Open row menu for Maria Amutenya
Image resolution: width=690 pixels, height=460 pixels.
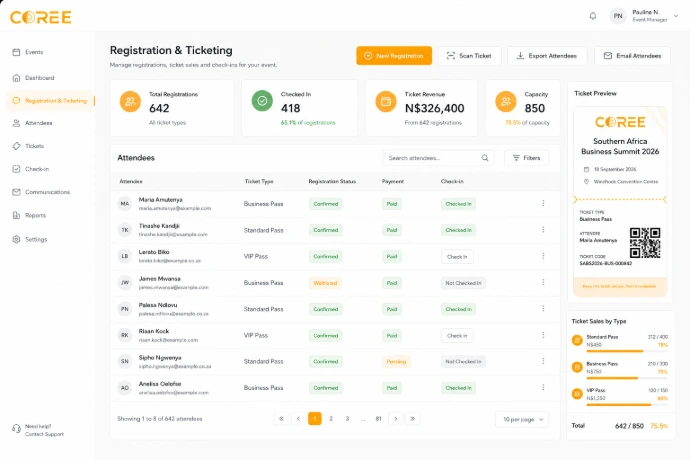point(543,203)
